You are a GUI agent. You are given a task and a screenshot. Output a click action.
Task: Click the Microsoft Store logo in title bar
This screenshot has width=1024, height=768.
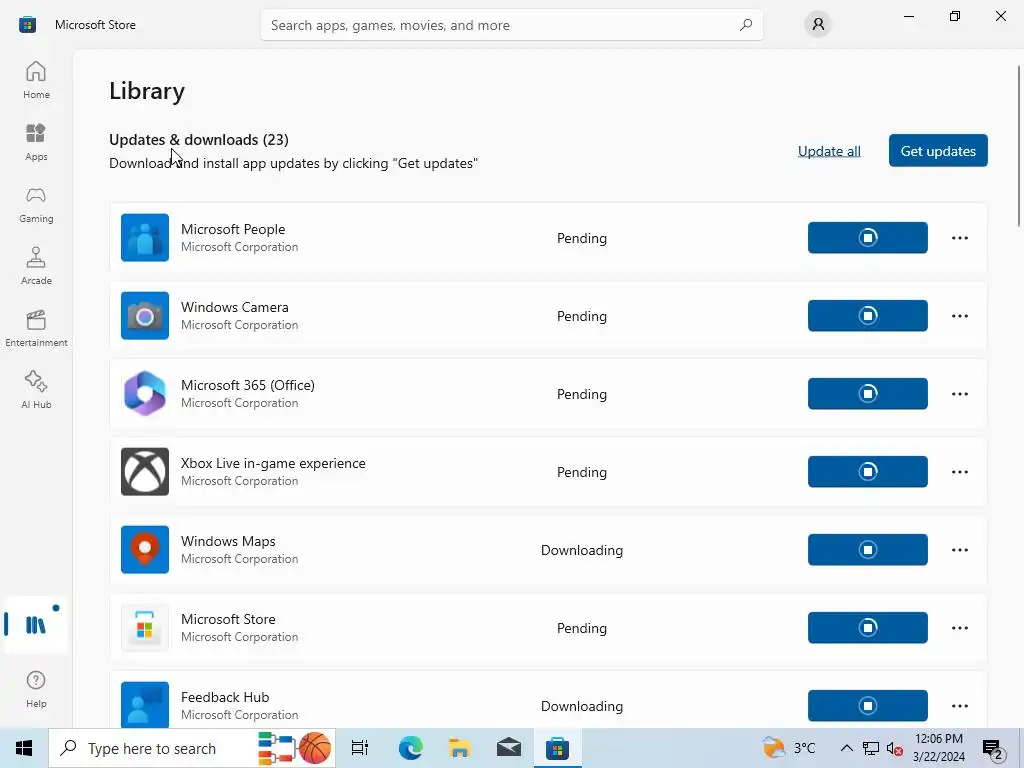coord(27,25)
